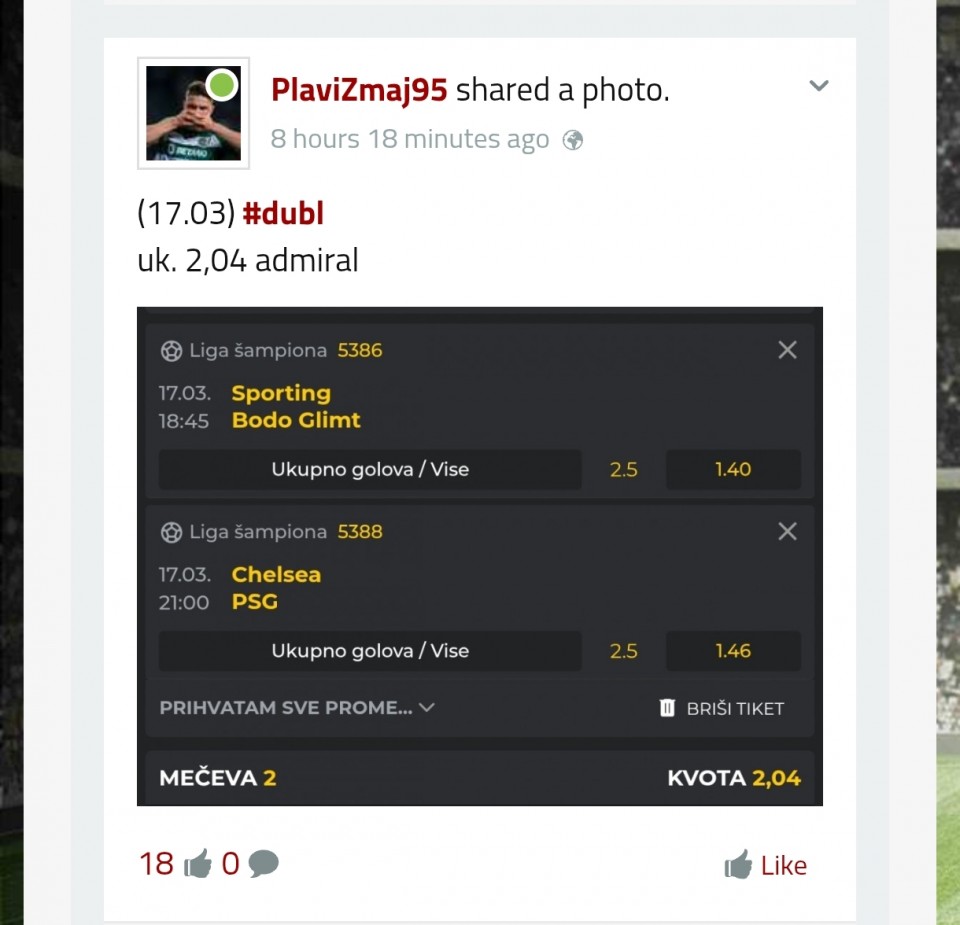Open the comments bubble icon
This screenshot has width=960, height=925.
263,864
